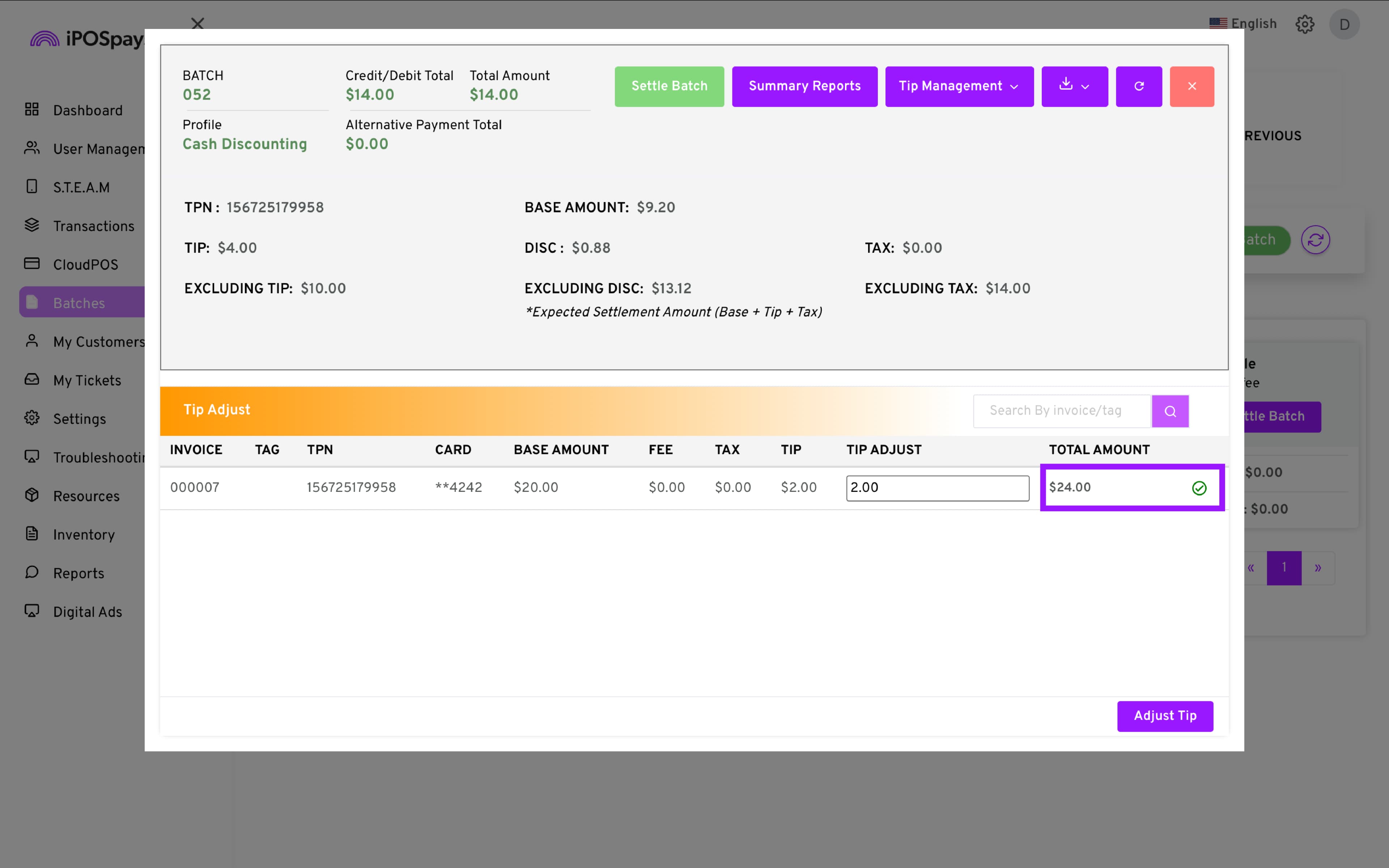Close the modal with top X icon
Image resolution: width=1389 pixels, height=868 pixels.
click(197, 24)
